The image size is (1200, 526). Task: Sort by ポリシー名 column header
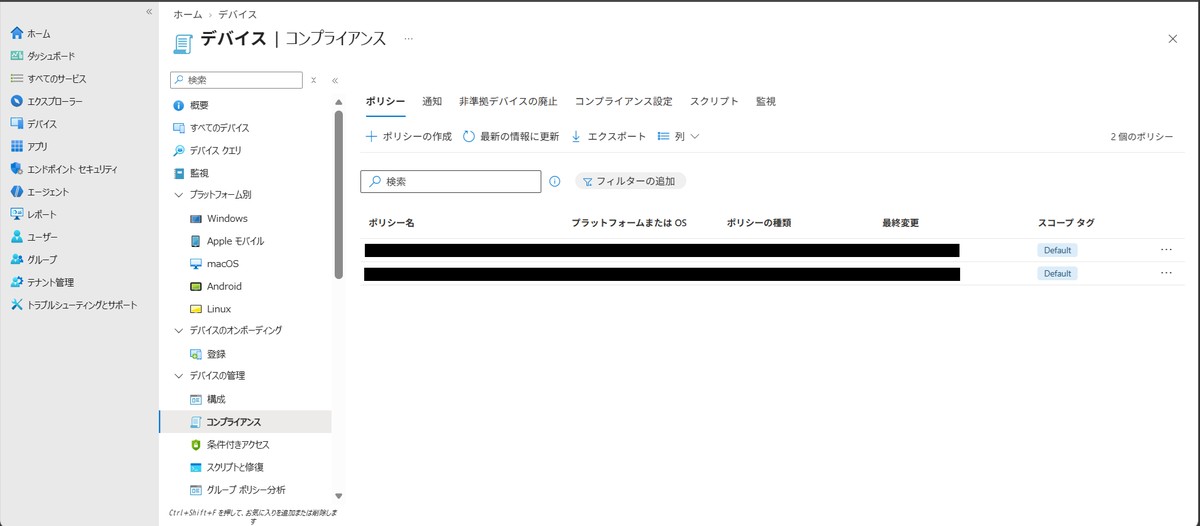click(391, 222)
